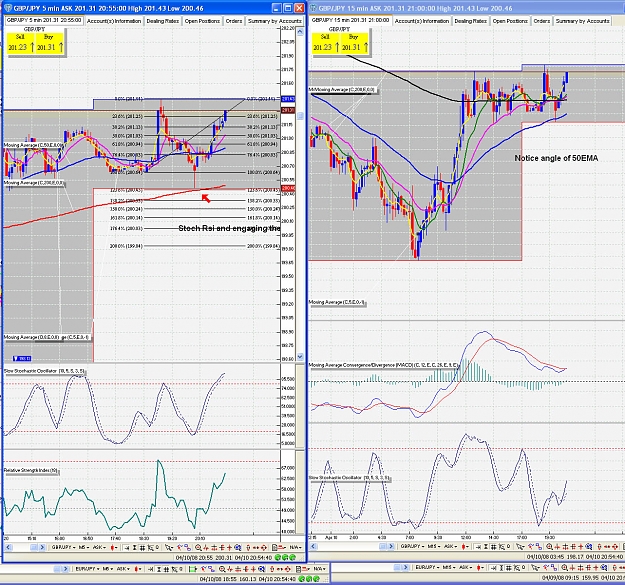Select Relative Strength Index label in 5 min chart
This screenshot has width=625, height=585.
(31, 471)
